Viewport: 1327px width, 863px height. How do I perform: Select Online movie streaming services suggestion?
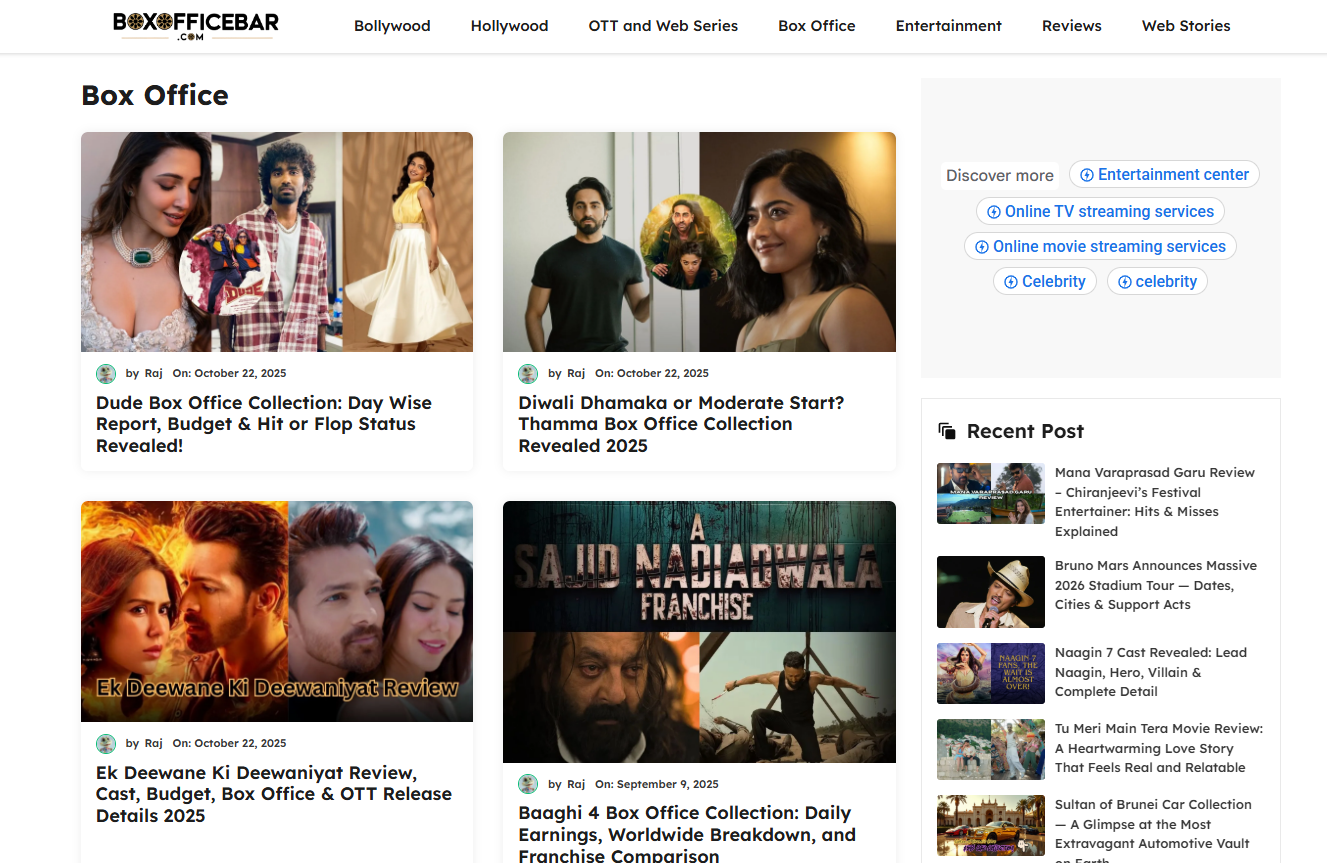[x=1100, y=247]
